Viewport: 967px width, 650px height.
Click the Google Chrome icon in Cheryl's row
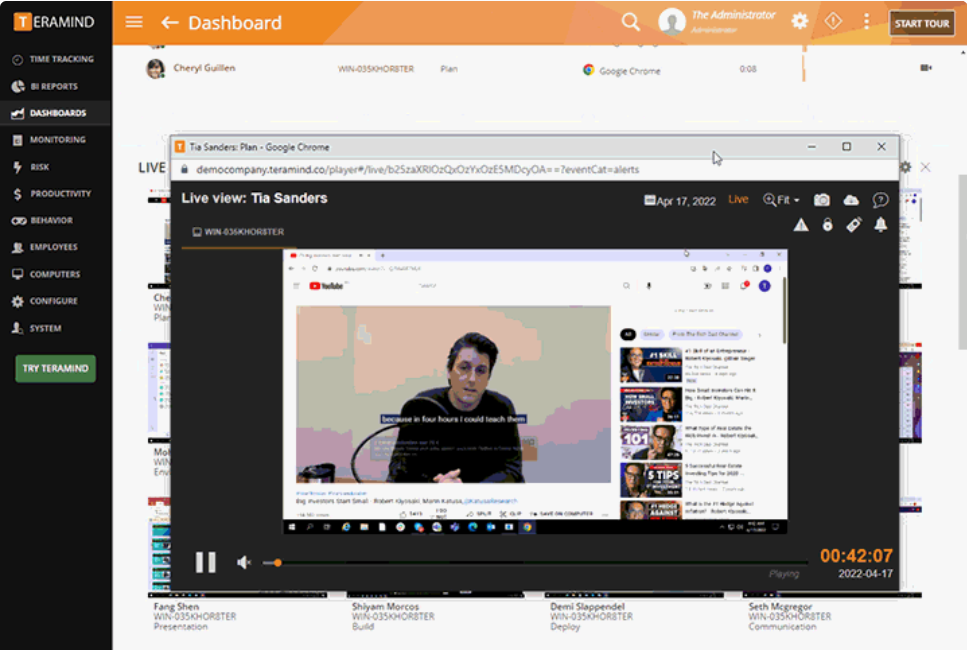click(588, 70)
